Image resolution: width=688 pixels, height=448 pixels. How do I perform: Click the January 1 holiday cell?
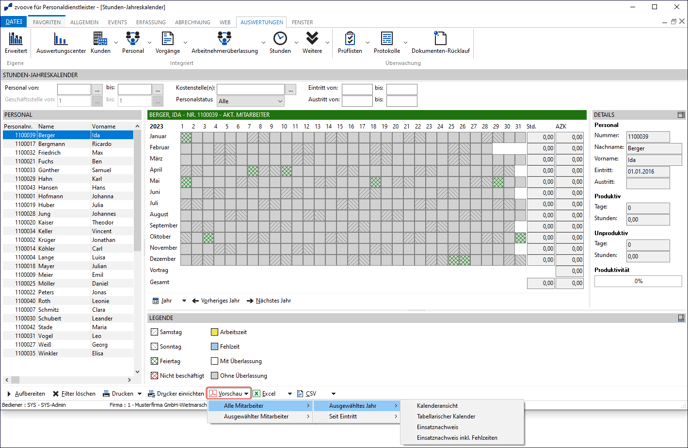click(186, 137)
